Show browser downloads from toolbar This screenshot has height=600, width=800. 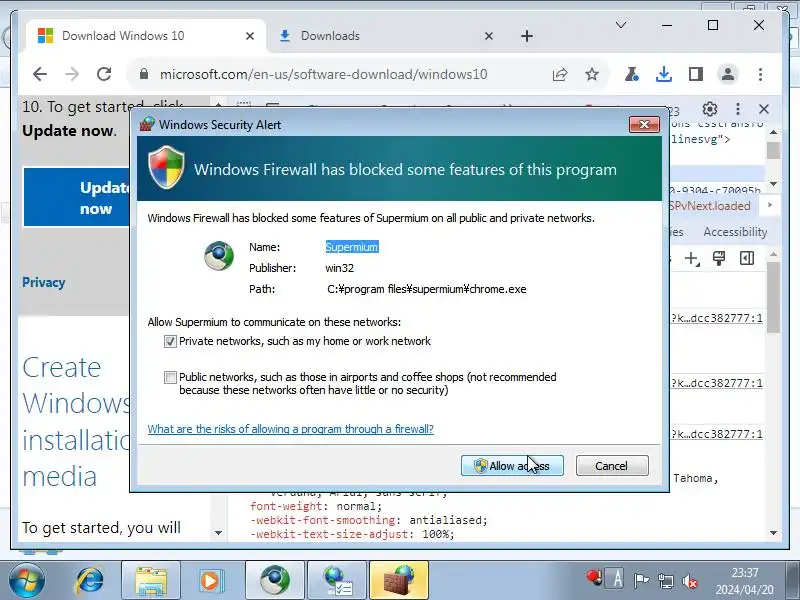click(664, 74)
